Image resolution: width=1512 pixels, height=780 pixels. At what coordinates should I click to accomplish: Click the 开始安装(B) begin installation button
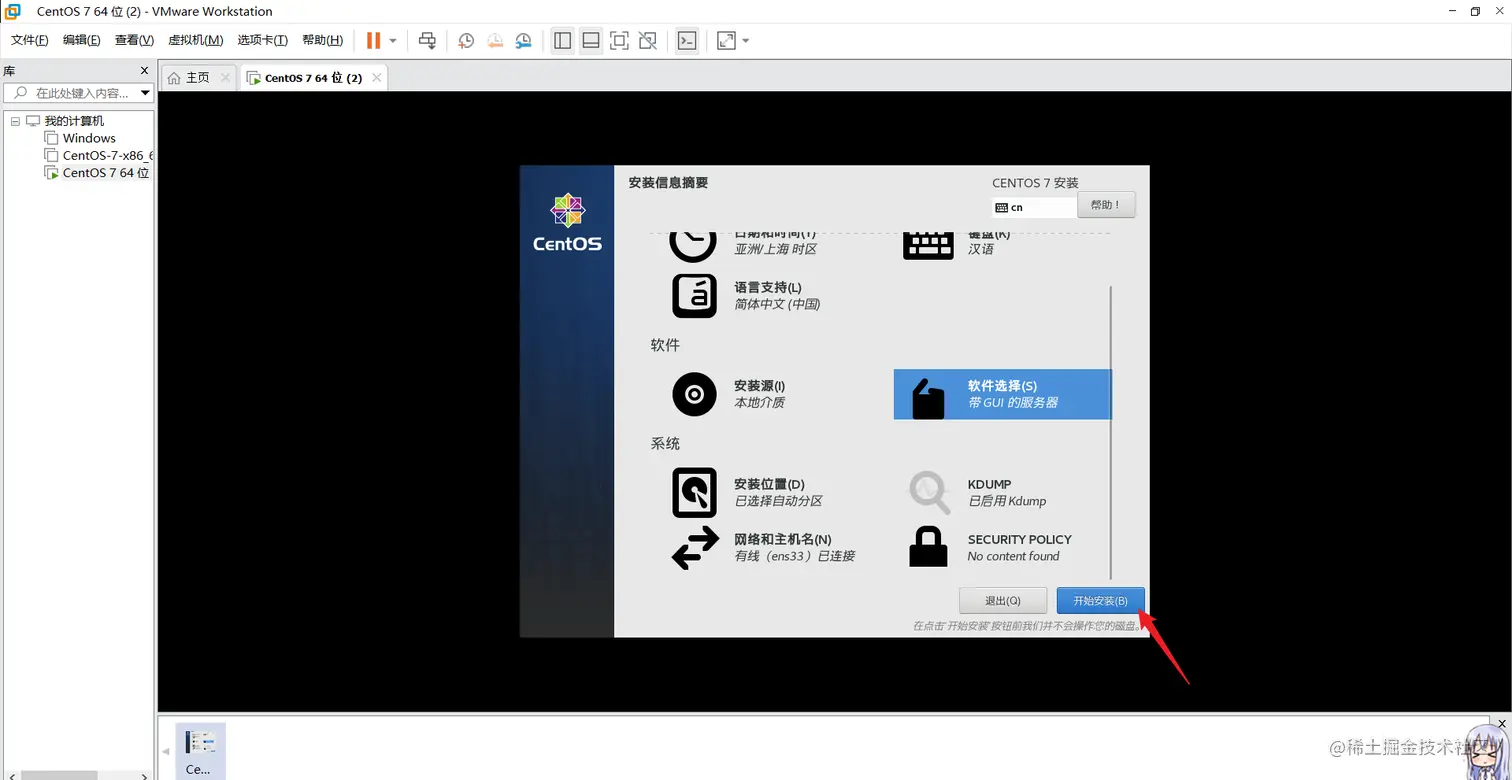[x=1100, y=600]
